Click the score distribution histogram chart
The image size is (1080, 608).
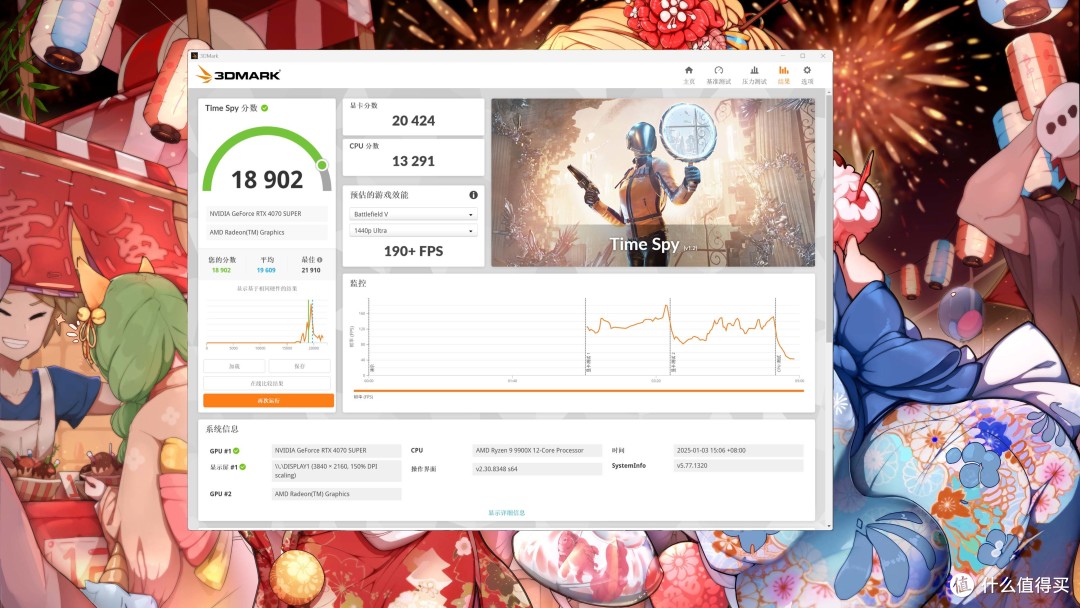coord(267,323)
